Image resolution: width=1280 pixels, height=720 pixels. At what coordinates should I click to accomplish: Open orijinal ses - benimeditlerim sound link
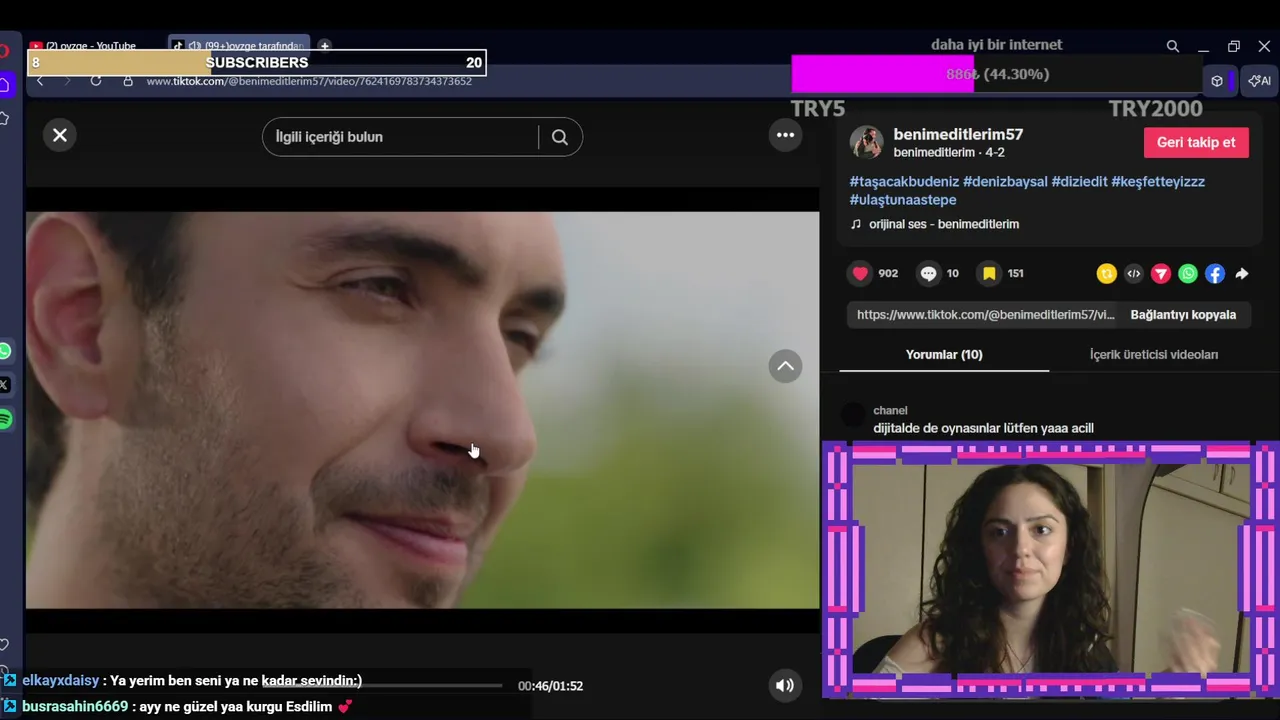(944, 224)
